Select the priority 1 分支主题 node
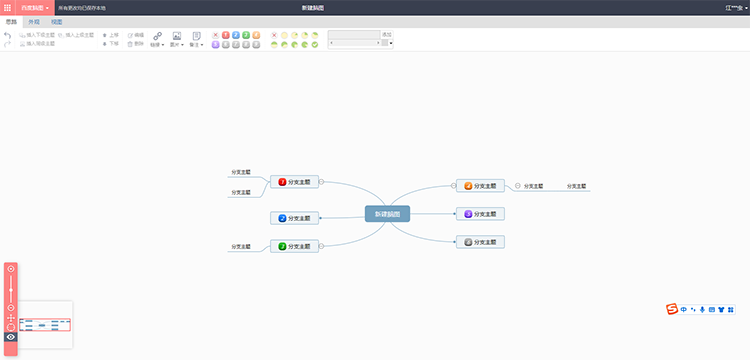This screenshot has height=360, width=750. [x=294, y=182]
